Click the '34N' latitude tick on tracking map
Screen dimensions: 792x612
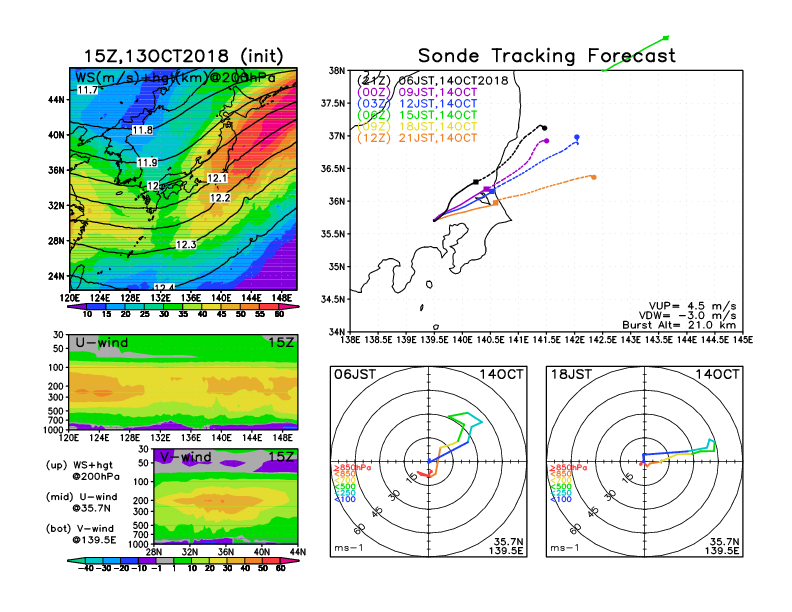click(x=337, y=332)
